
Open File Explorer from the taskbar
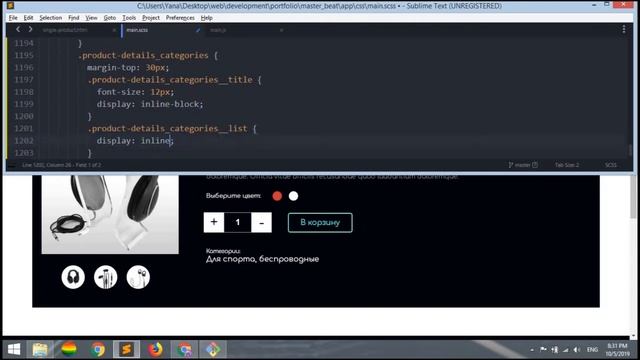40,349
